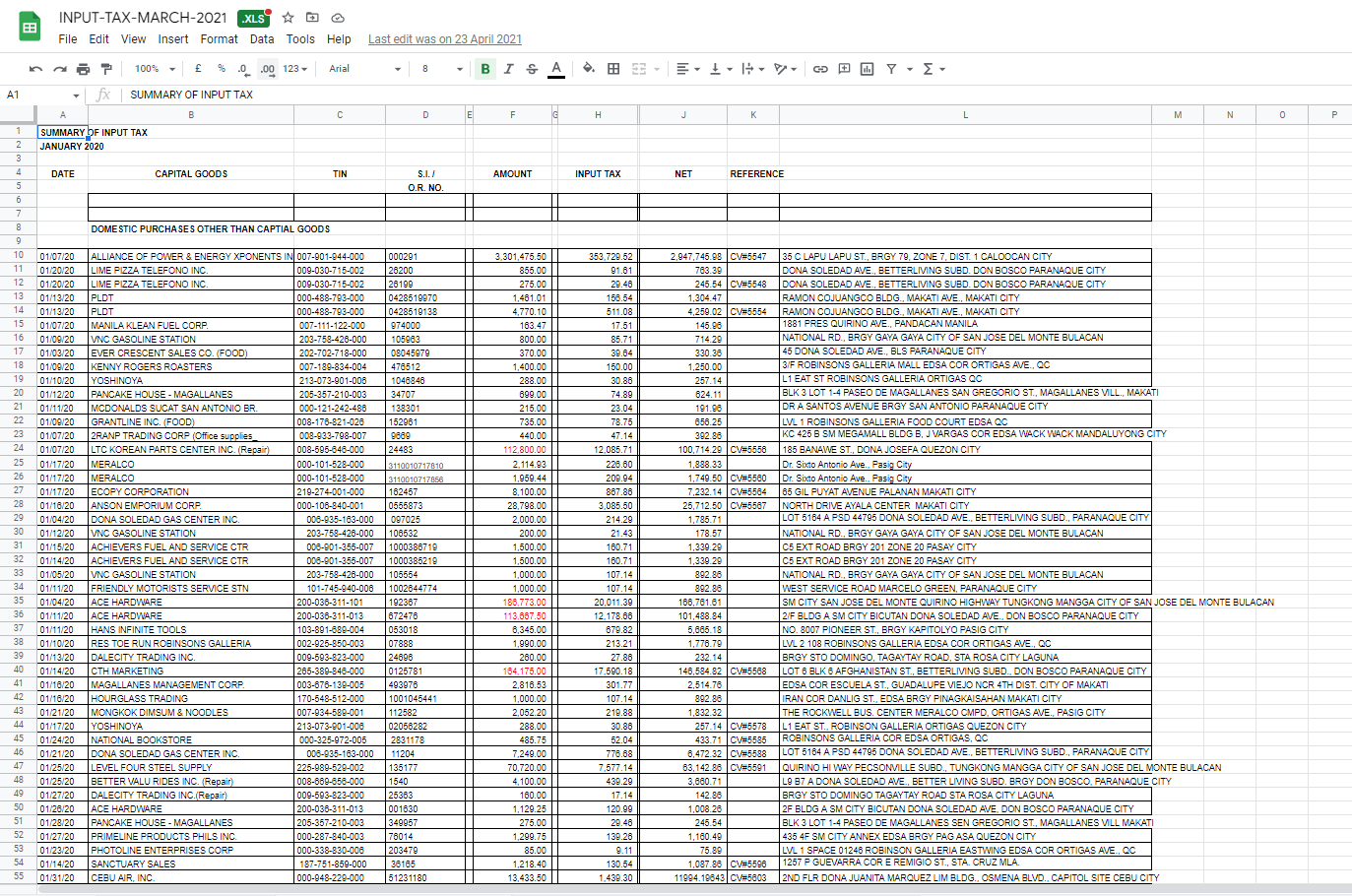Click the formula bar with SUMMARY OF INPUT TAX
This screenshot has width=1352, height=896.
click(737, 95)
